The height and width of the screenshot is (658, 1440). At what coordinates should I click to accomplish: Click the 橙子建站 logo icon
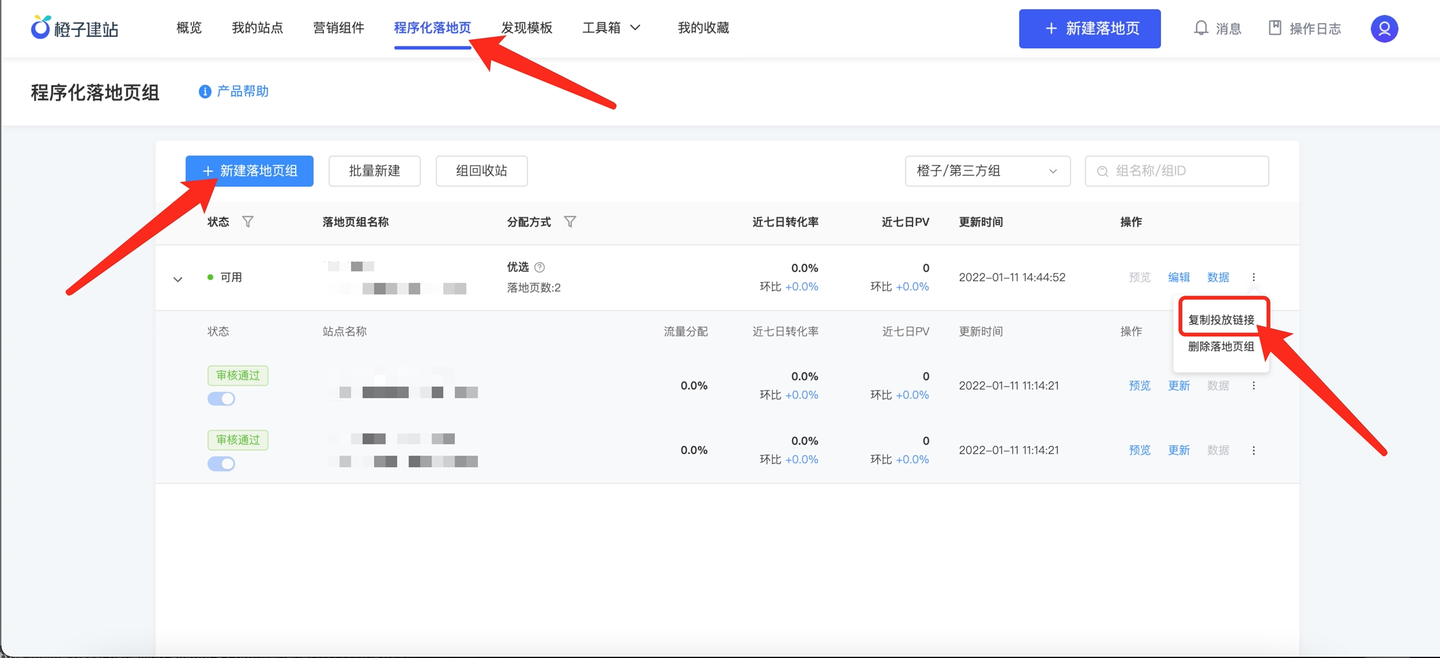coord(41,27)
